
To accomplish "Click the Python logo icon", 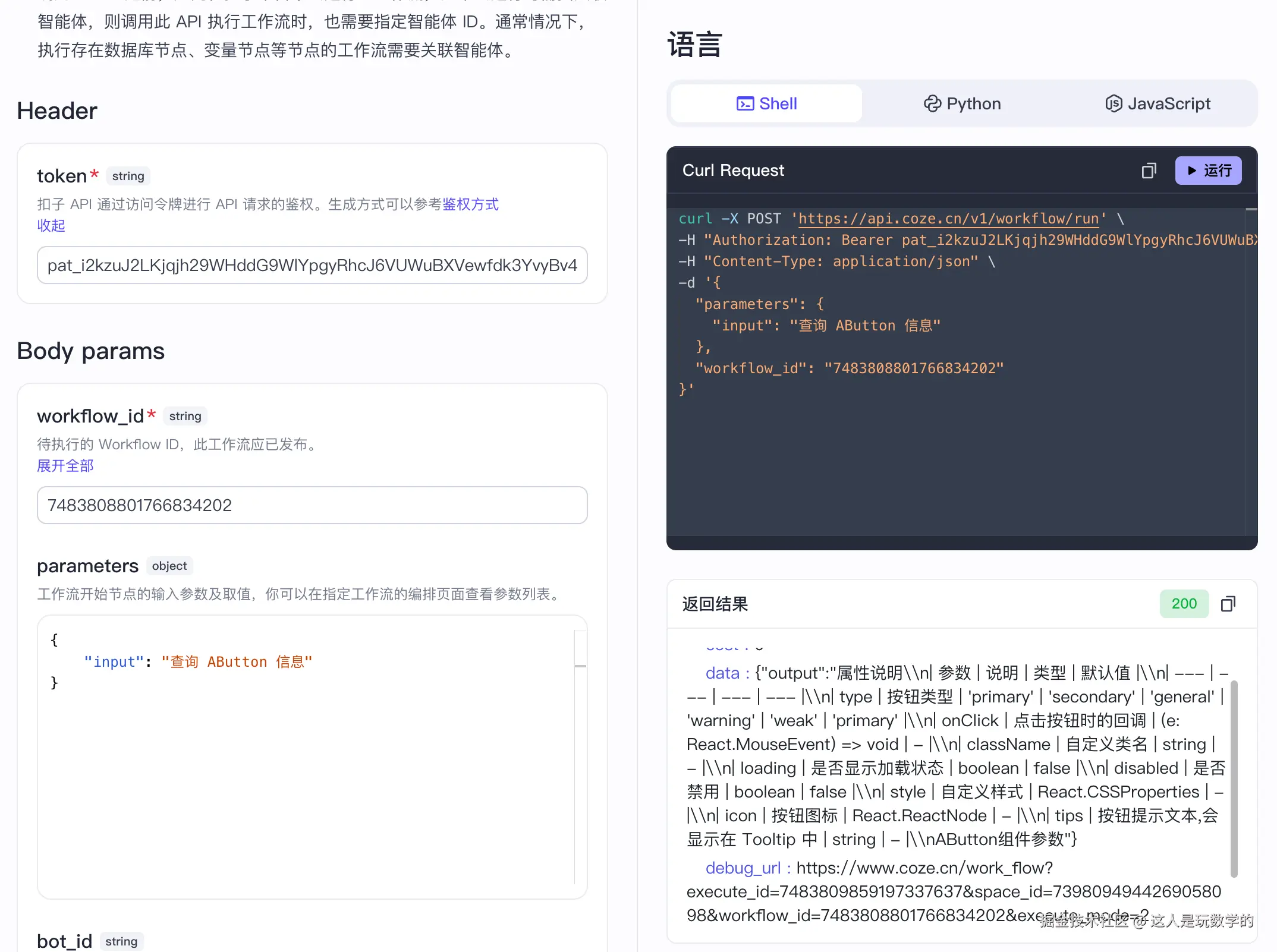I will coord(932,104).
